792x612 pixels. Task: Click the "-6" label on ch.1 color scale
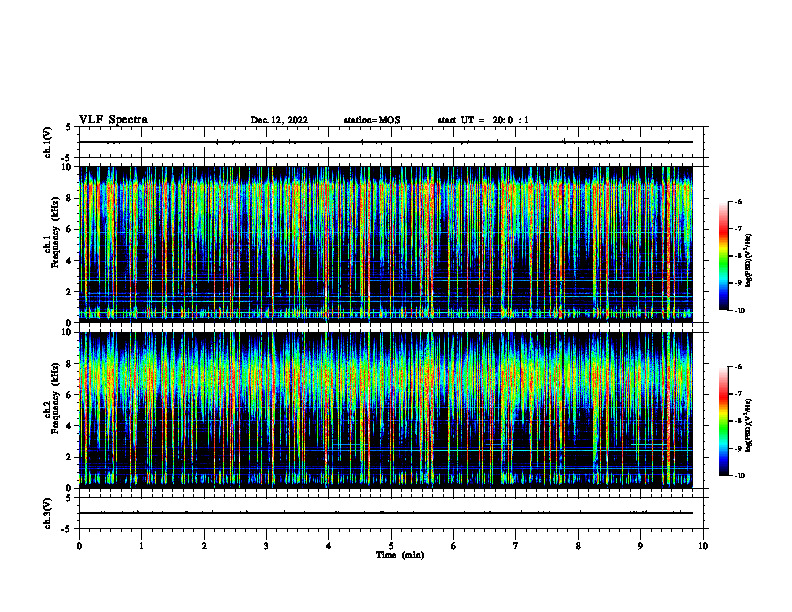pos(738,201)
